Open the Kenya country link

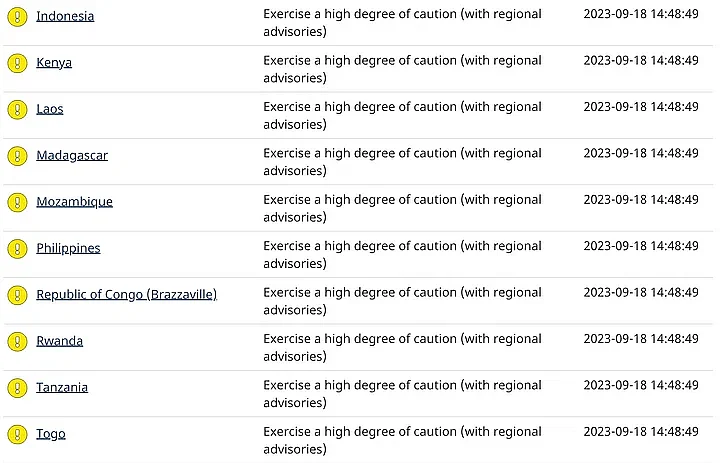54,63
